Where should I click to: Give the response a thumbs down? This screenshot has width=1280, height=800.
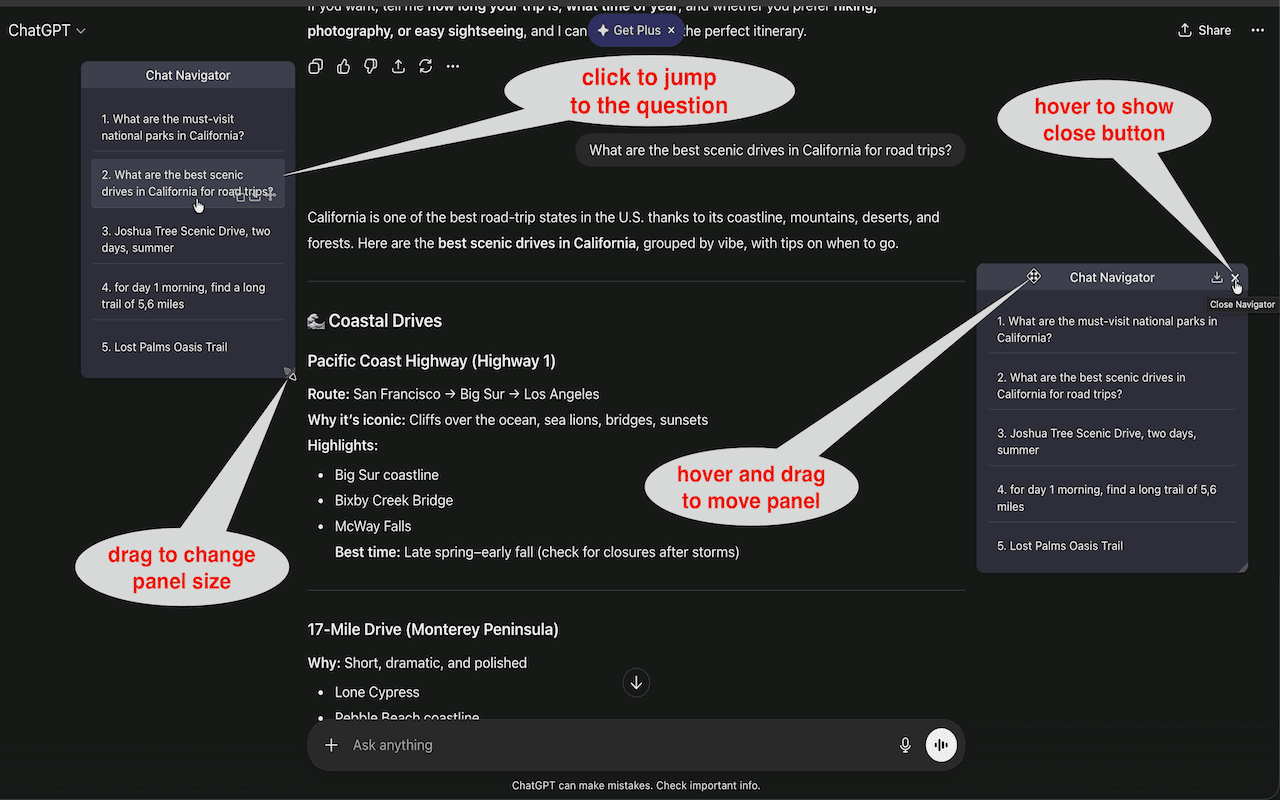click(370, 65)
